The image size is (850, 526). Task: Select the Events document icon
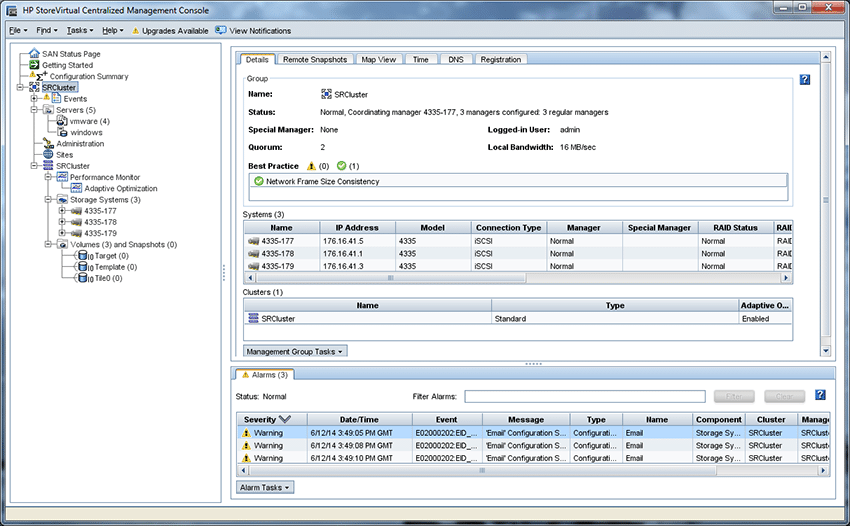[56, 99]
